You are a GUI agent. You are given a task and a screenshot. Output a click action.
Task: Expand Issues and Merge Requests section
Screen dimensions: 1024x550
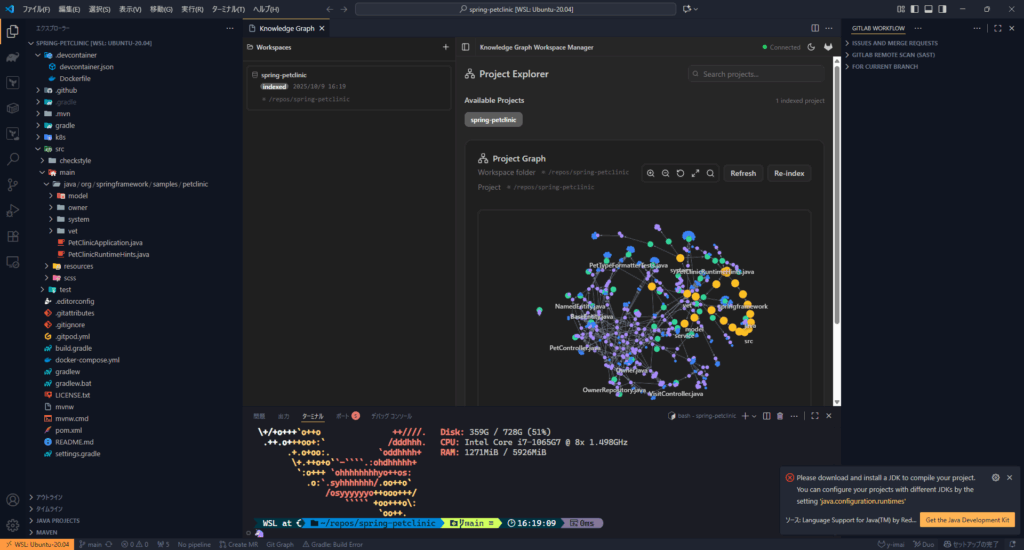point(894,44)
